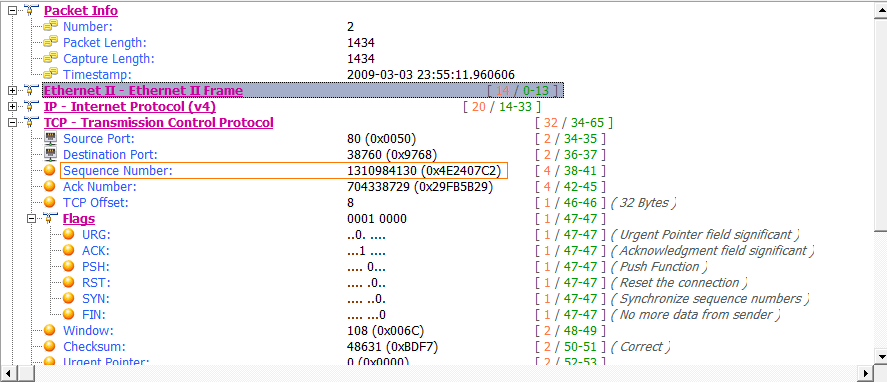Click the byte range [ 32 / 34-65 ]
Image resolution: width=887 pixels, height=383 pixels.
pos(574,123)
